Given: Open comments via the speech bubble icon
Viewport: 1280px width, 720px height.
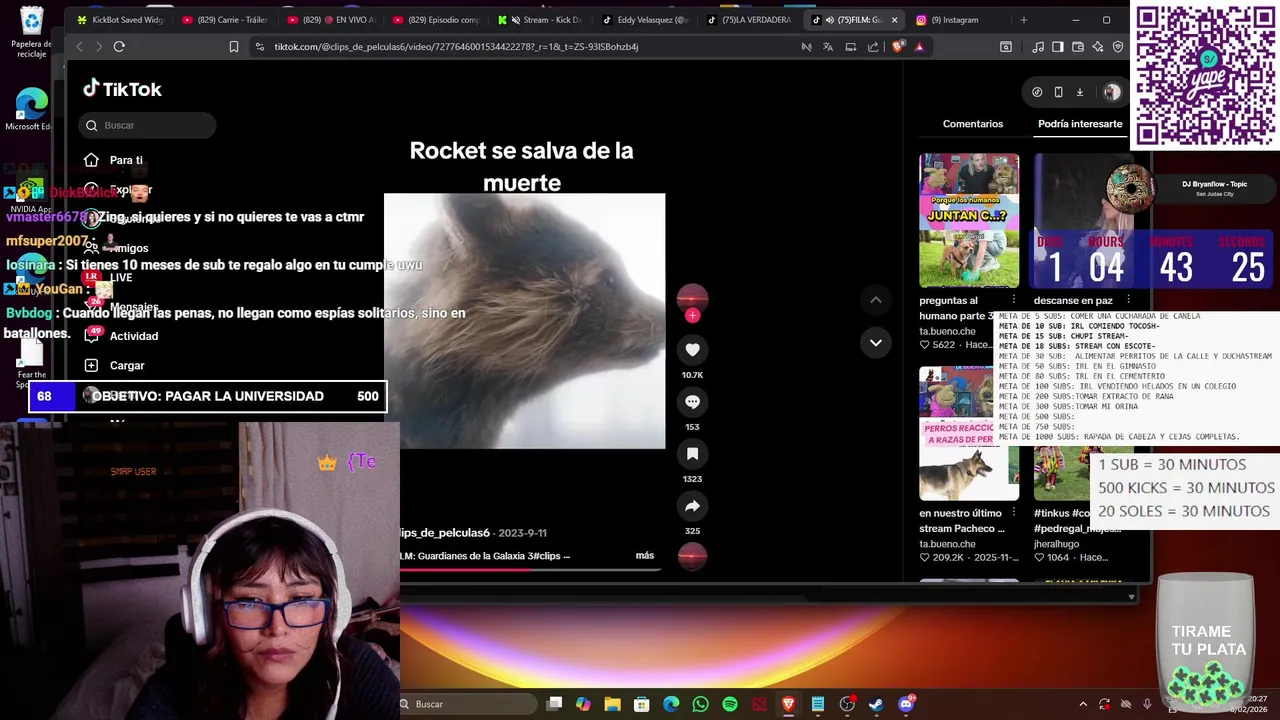Looking at the screenshot, I should [692, 401].
